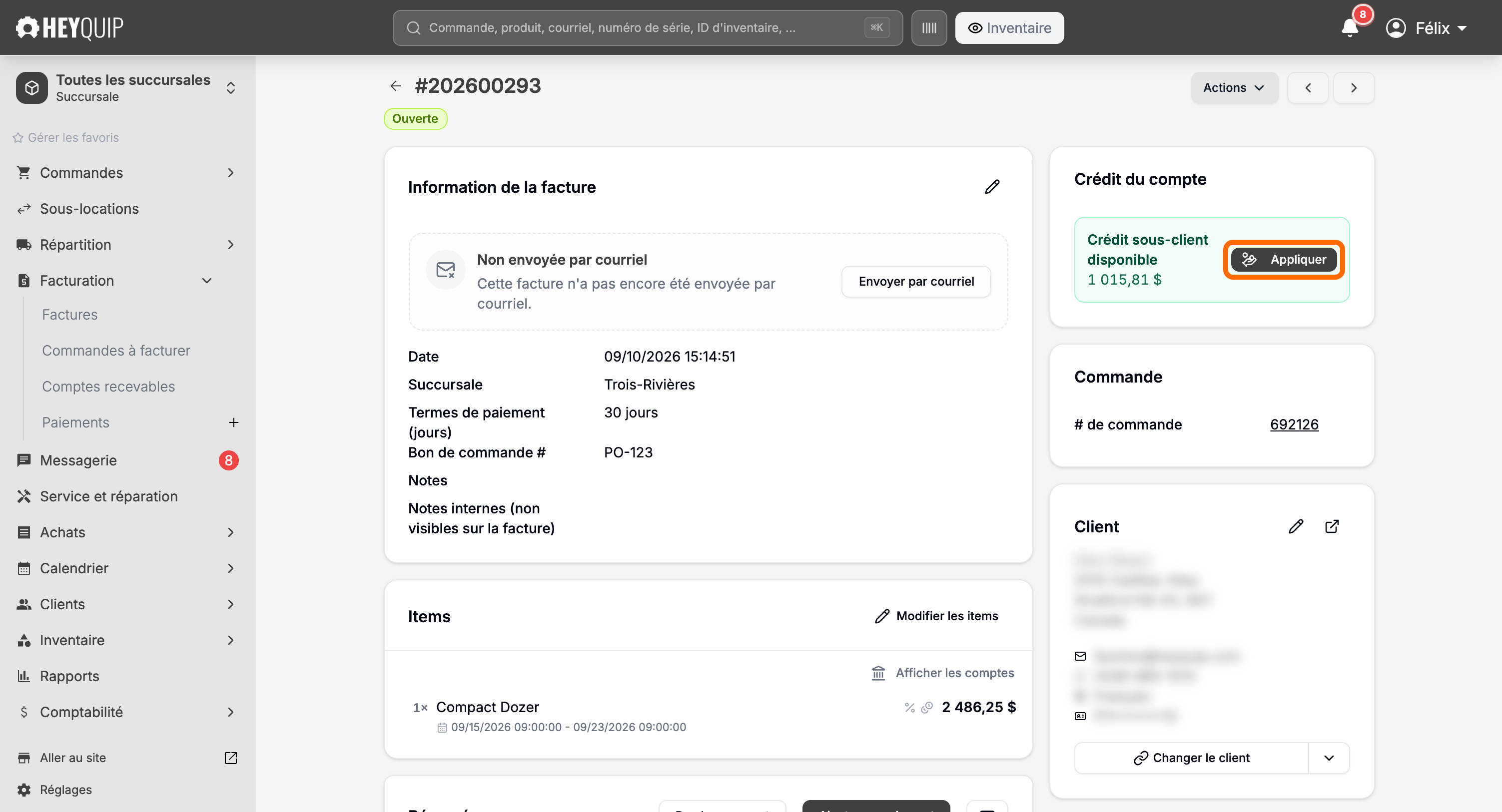1502x812 pixels.
Task: Open the notifications bell
Action: coord(1349,28)
